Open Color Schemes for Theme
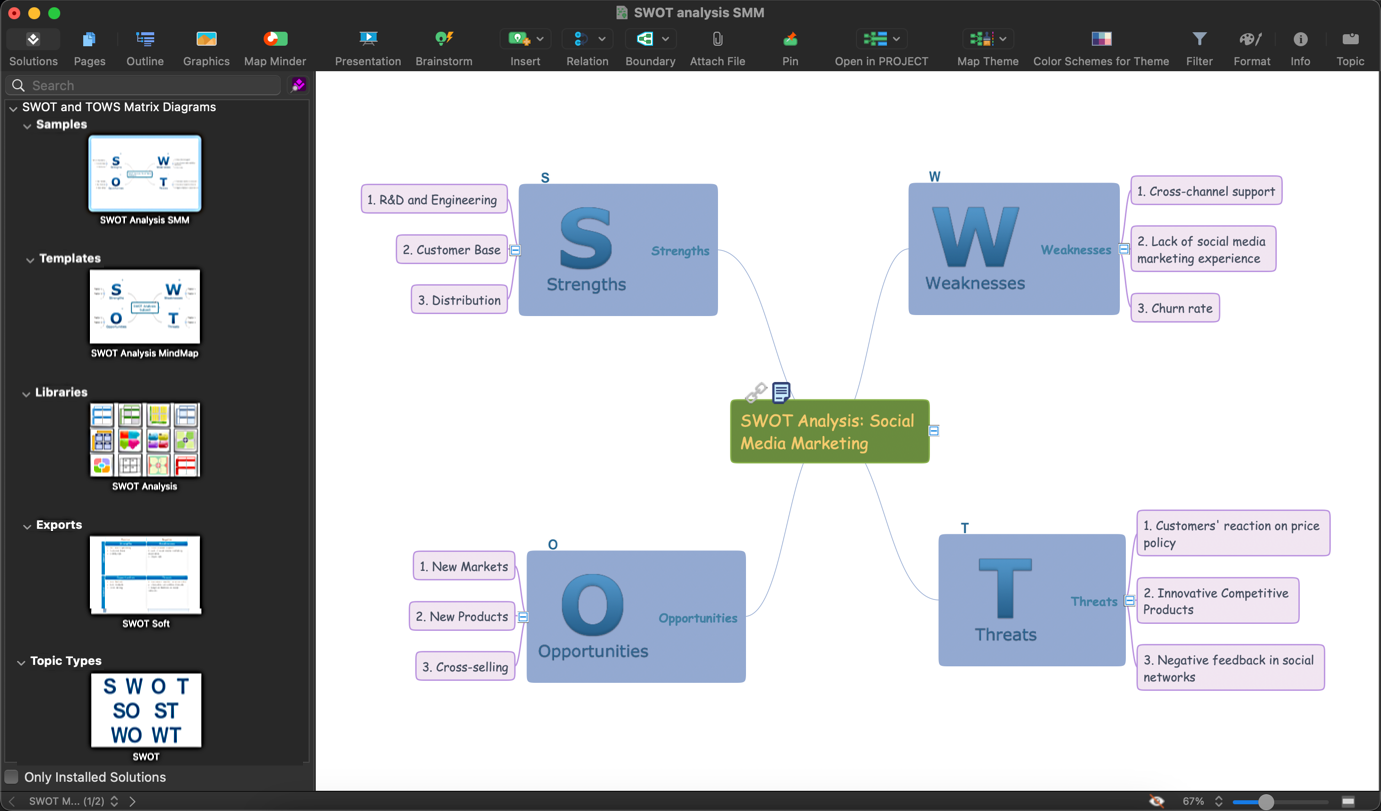 (1101, 47)
